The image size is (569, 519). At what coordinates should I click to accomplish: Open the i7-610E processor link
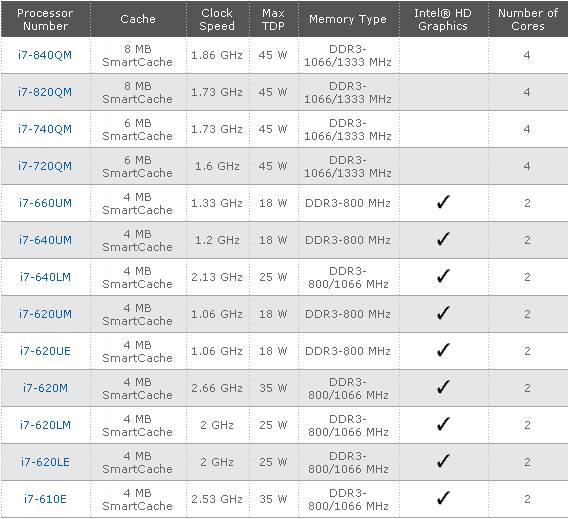tap(45, 499)
